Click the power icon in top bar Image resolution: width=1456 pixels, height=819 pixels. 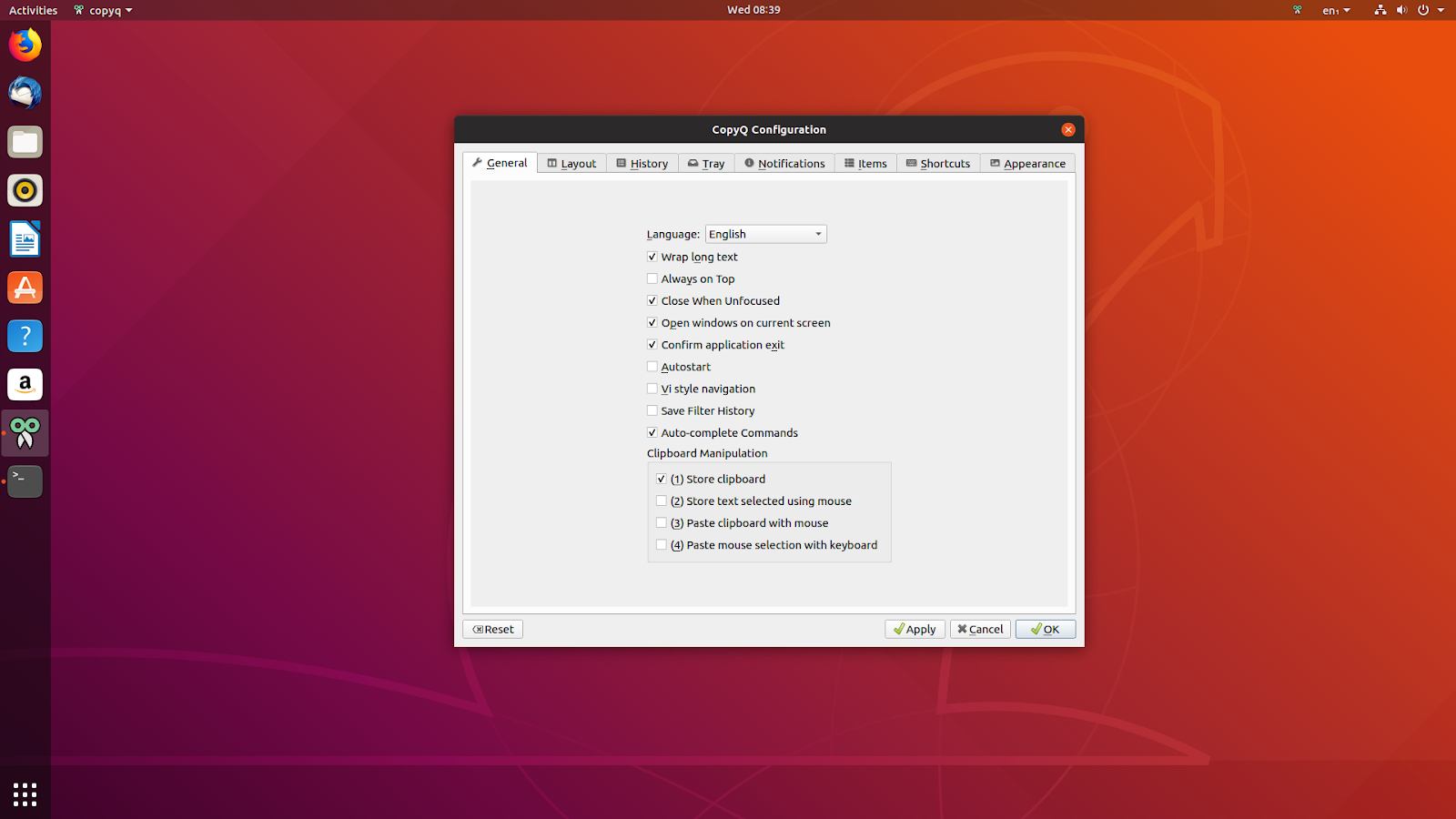point(1423,10)
